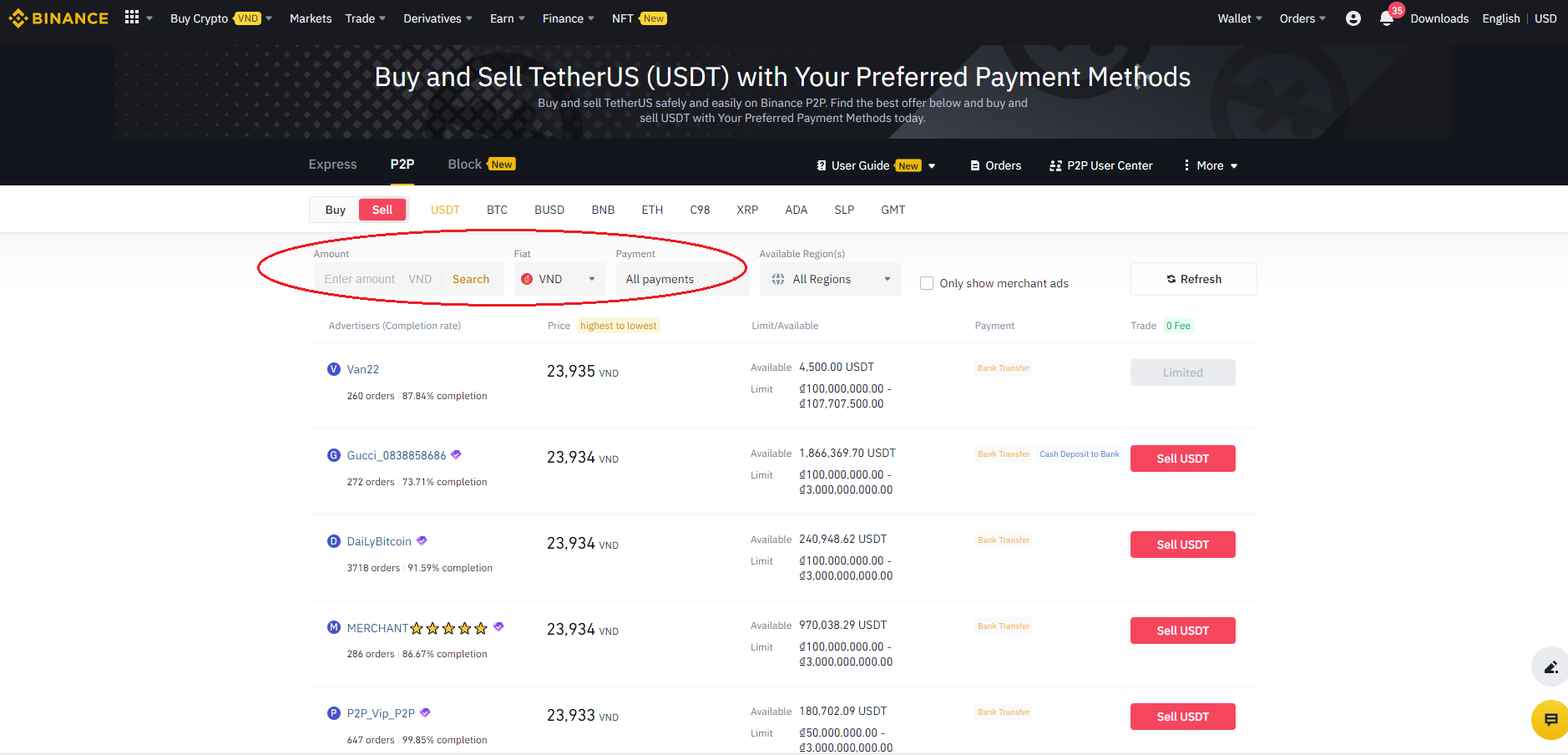Click verified badge next to Gucci_0838858686
Image resolution: width=1568 pixels, height=755 pixels.
click(456, 454)
